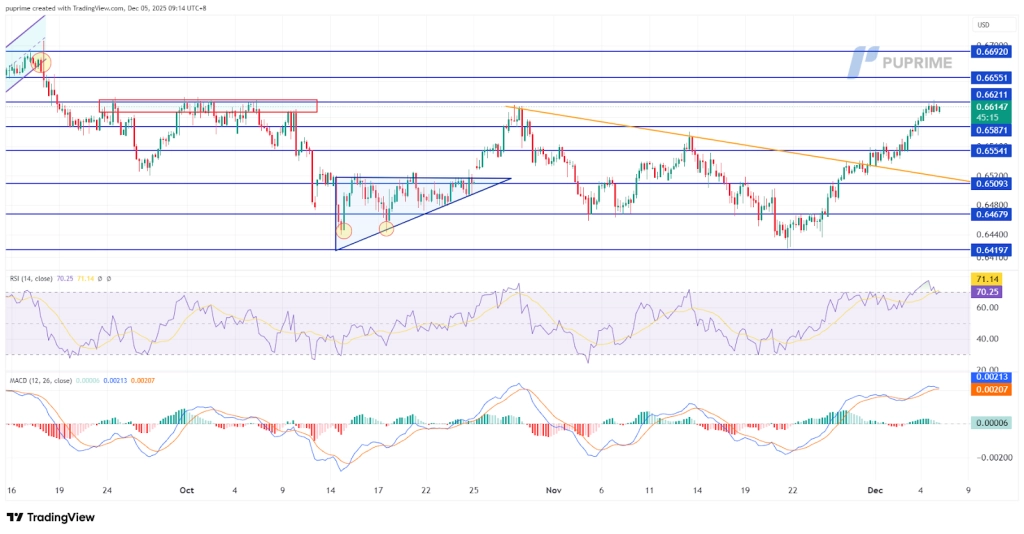Click the Oct label on time axis
Image resolution: width=1024 pixels, height=534 pixels.
click(184, 491)
